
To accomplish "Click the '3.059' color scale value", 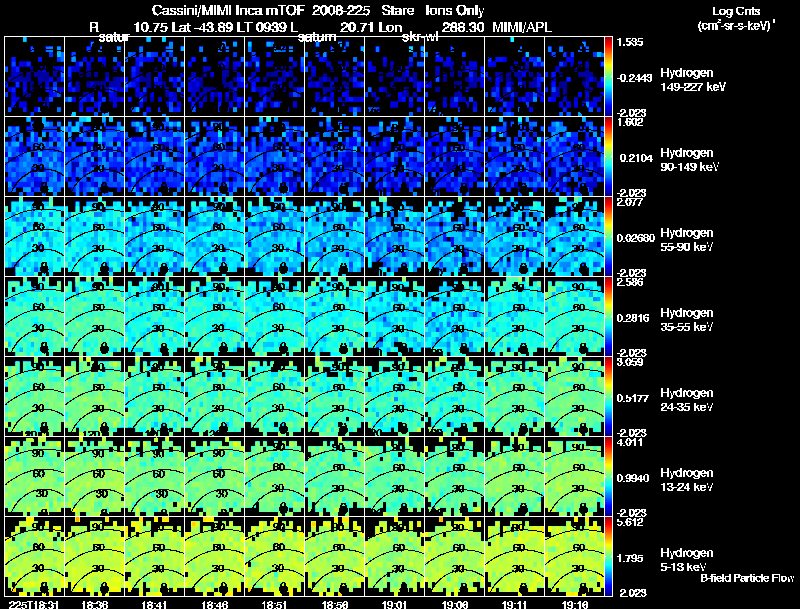I will point(630,362).
